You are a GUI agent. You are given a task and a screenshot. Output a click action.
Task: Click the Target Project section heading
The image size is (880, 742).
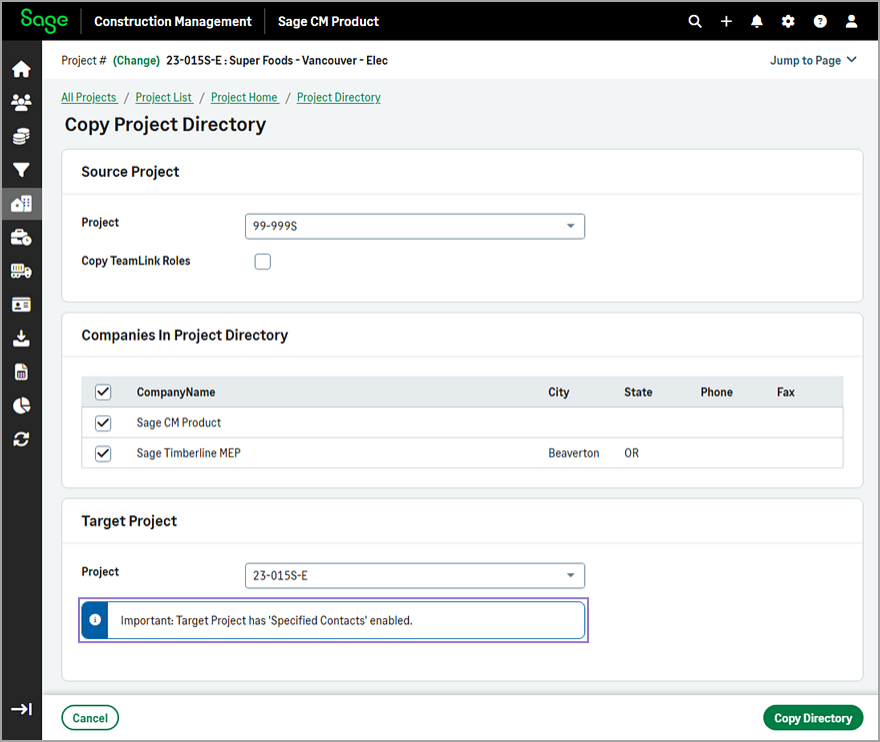tap(129, 521)
